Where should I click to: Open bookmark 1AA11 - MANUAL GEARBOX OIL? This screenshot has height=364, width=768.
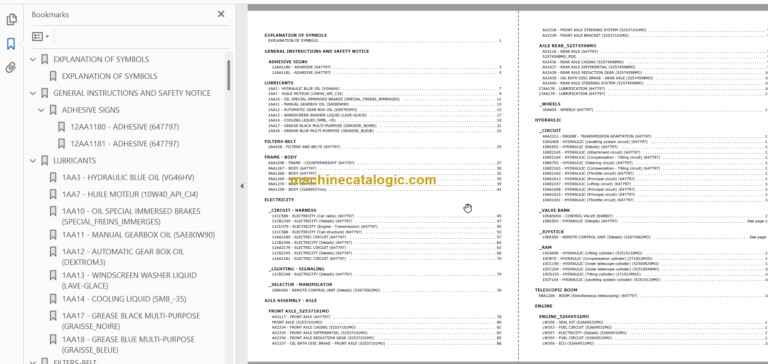click(138, 235)
